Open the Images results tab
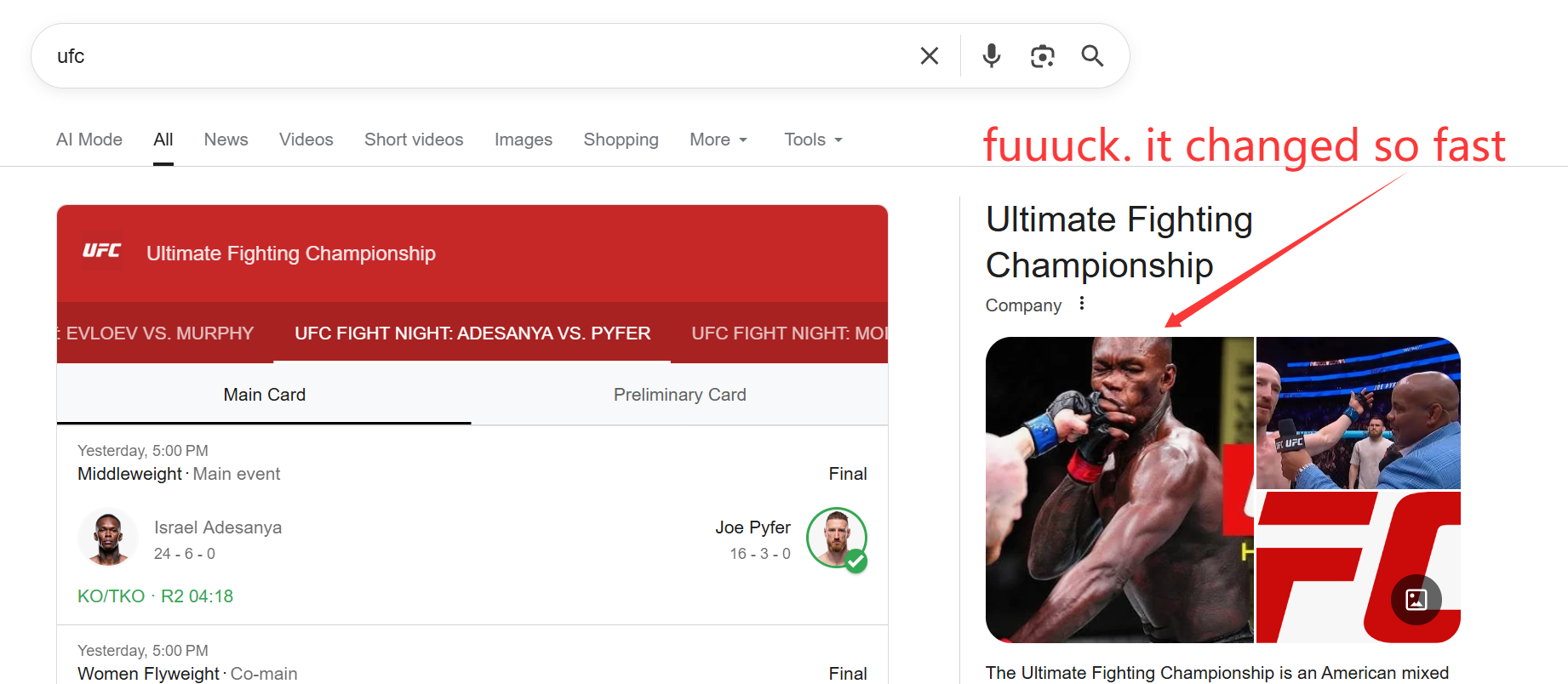 [523, 140]
